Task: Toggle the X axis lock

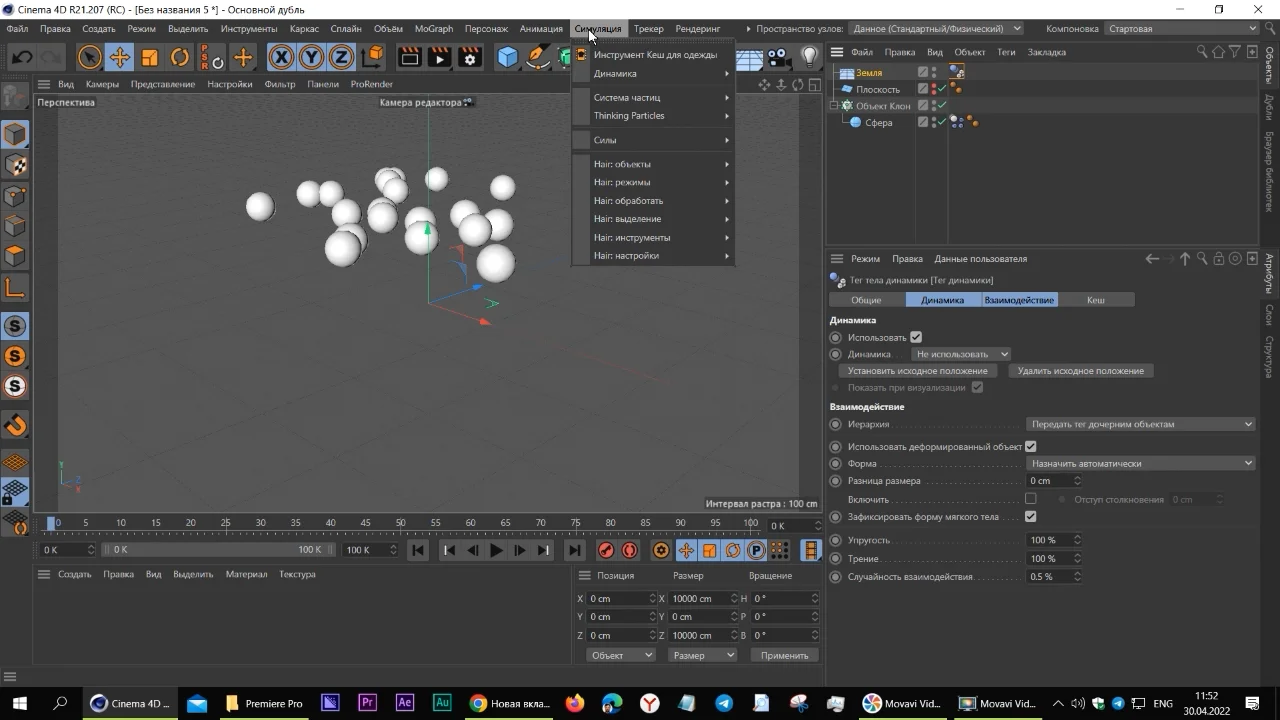Action: tap(282, 58)
